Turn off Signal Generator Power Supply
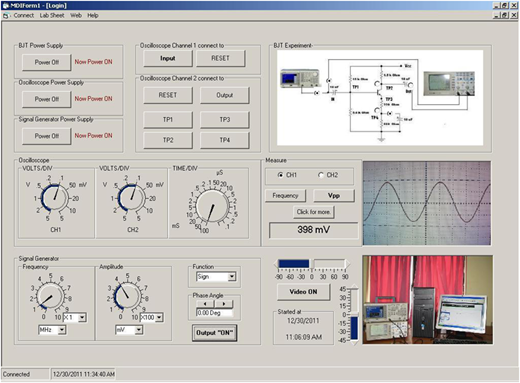This screenshot has height=383, width=520. tap(47, 136)
